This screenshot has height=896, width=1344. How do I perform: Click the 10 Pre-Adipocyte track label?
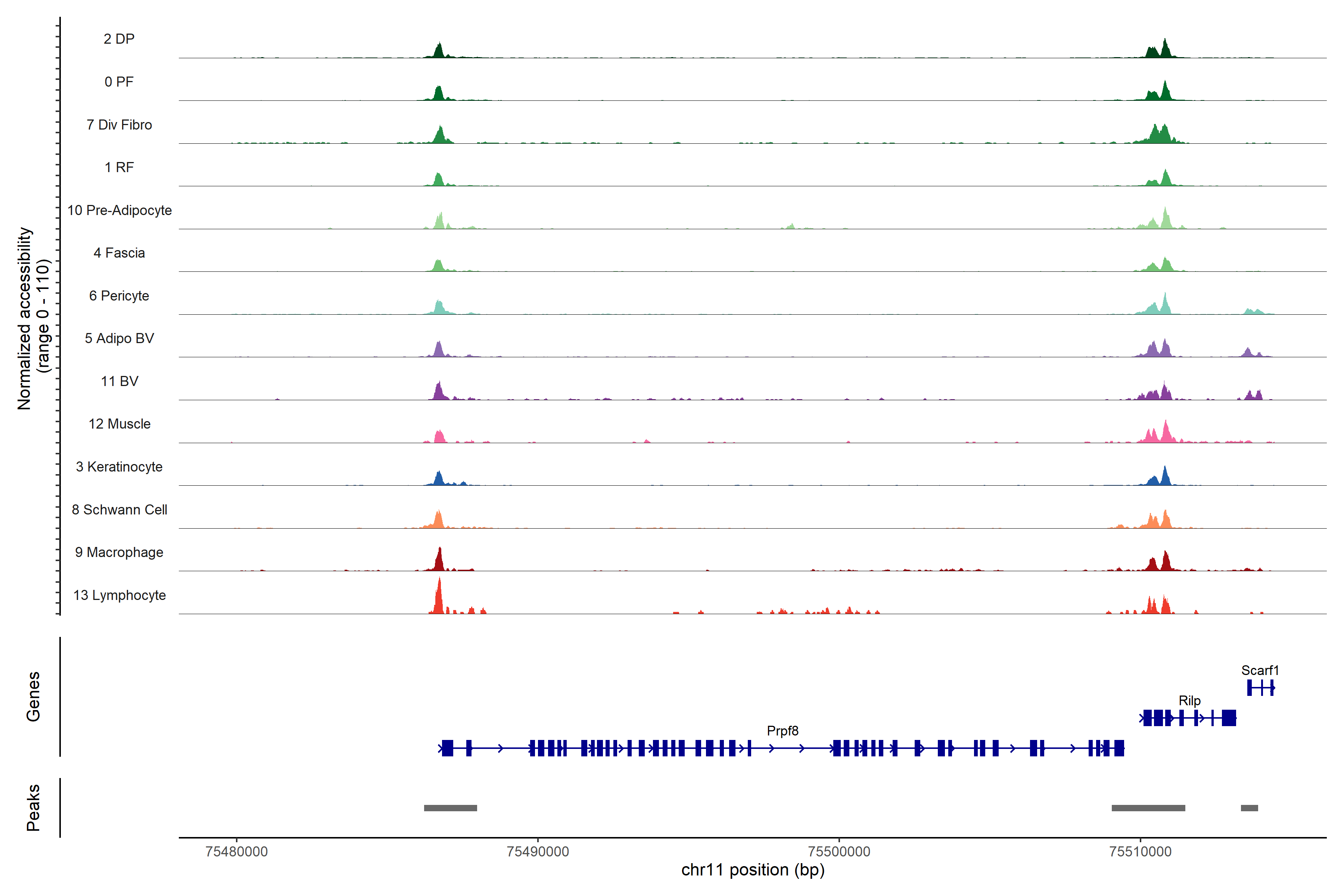(119, 210)
